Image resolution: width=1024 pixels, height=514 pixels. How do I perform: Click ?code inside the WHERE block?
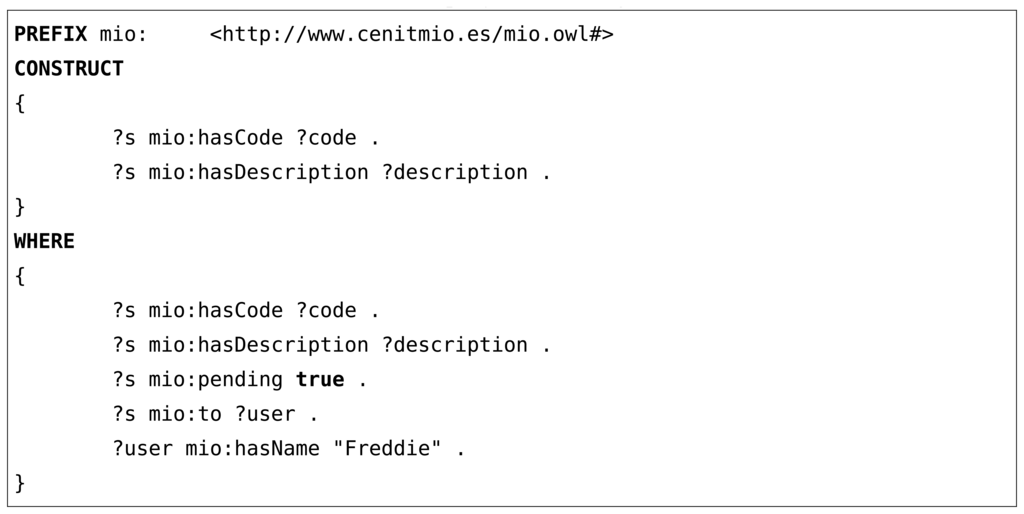tap(326, 311)
